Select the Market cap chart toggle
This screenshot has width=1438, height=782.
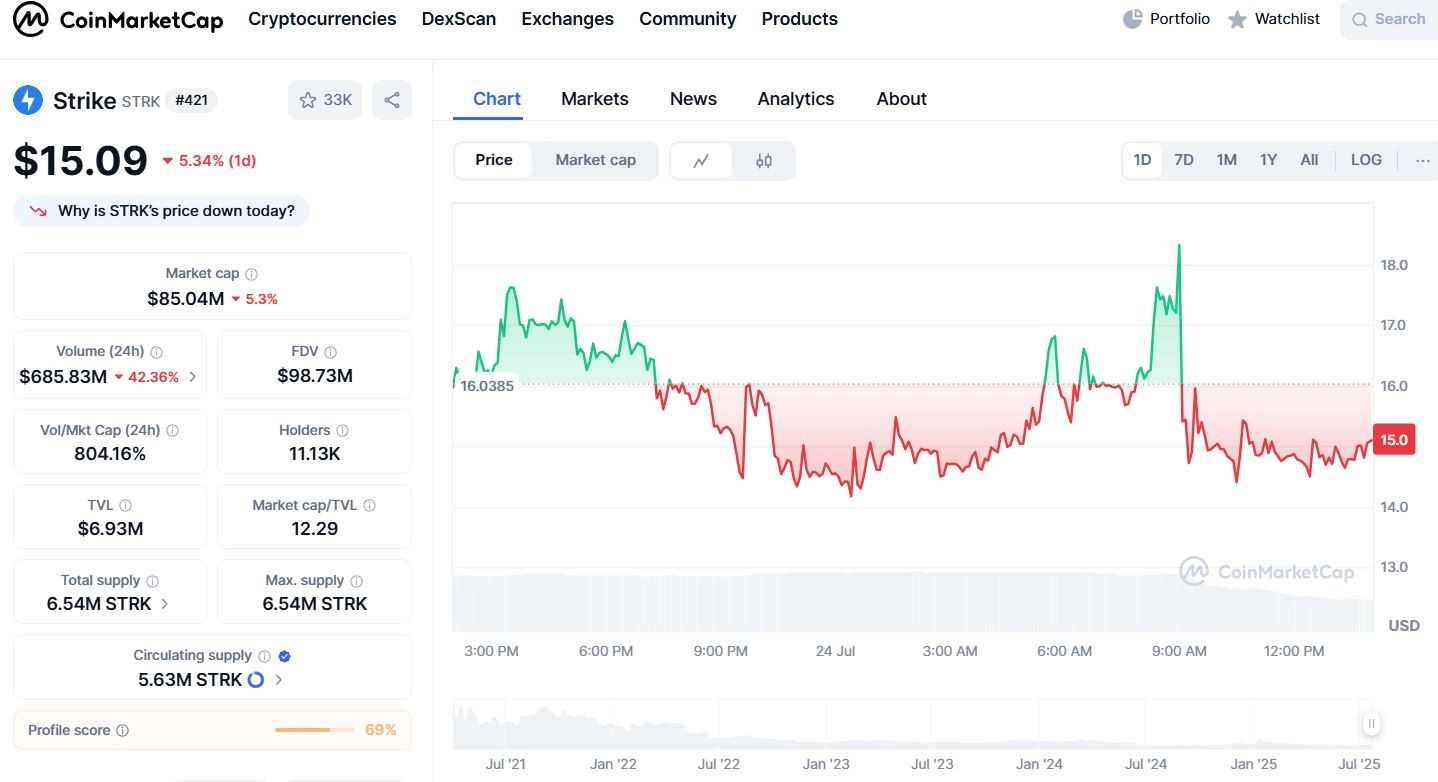596,160
